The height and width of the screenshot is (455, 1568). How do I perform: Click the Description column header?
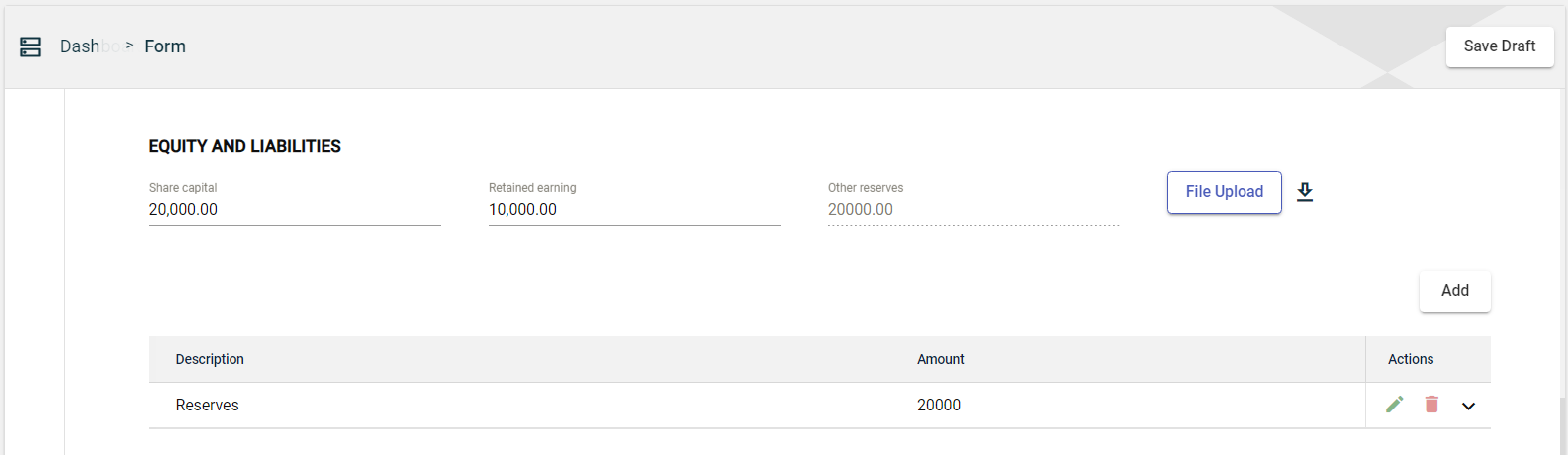(x=210, y=359)
